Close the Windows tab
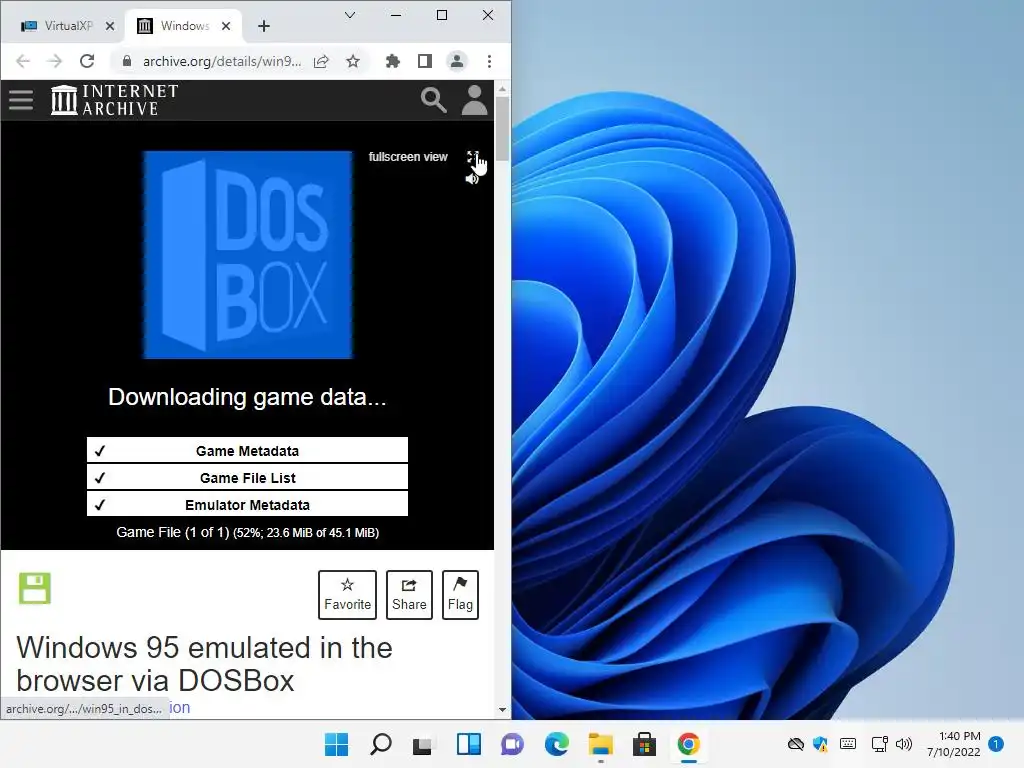The height and width of the screenshot is (768, 1024). tap(226, 26)
